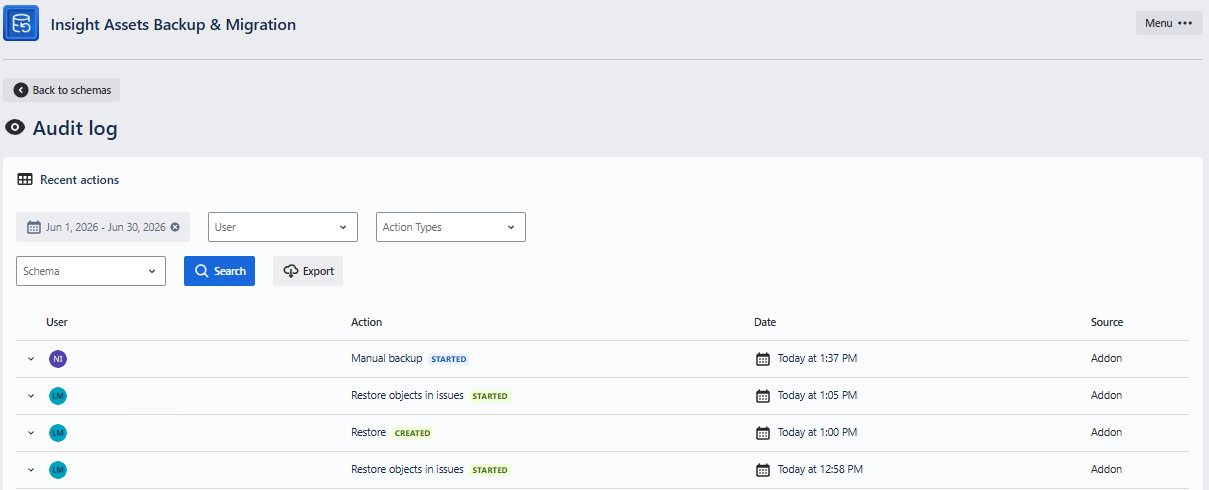1209x490 pixels.
Task: Export the audit log
Action: point(308,271)
